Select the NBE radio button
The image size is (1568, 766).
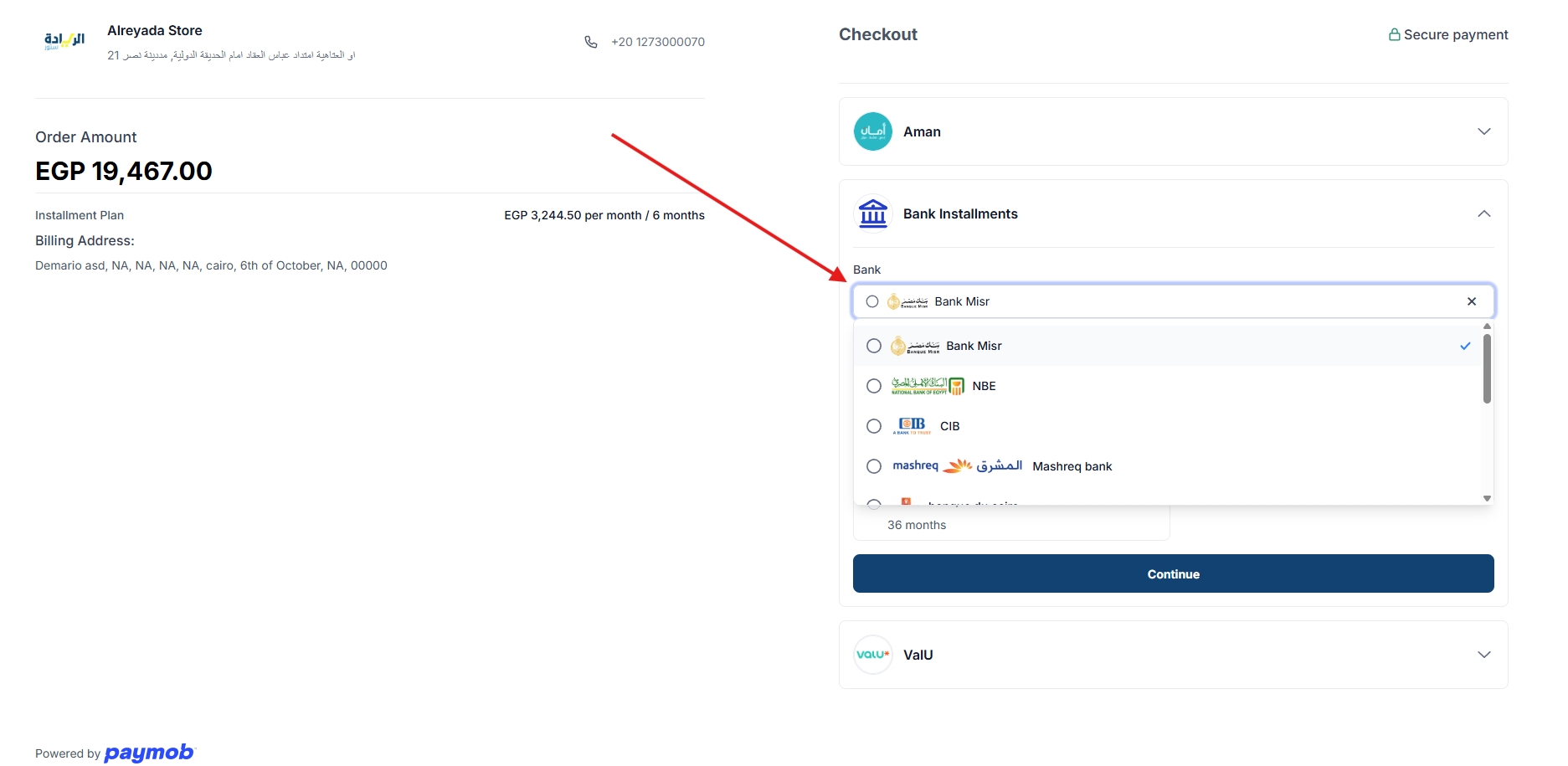coord(874,386)
